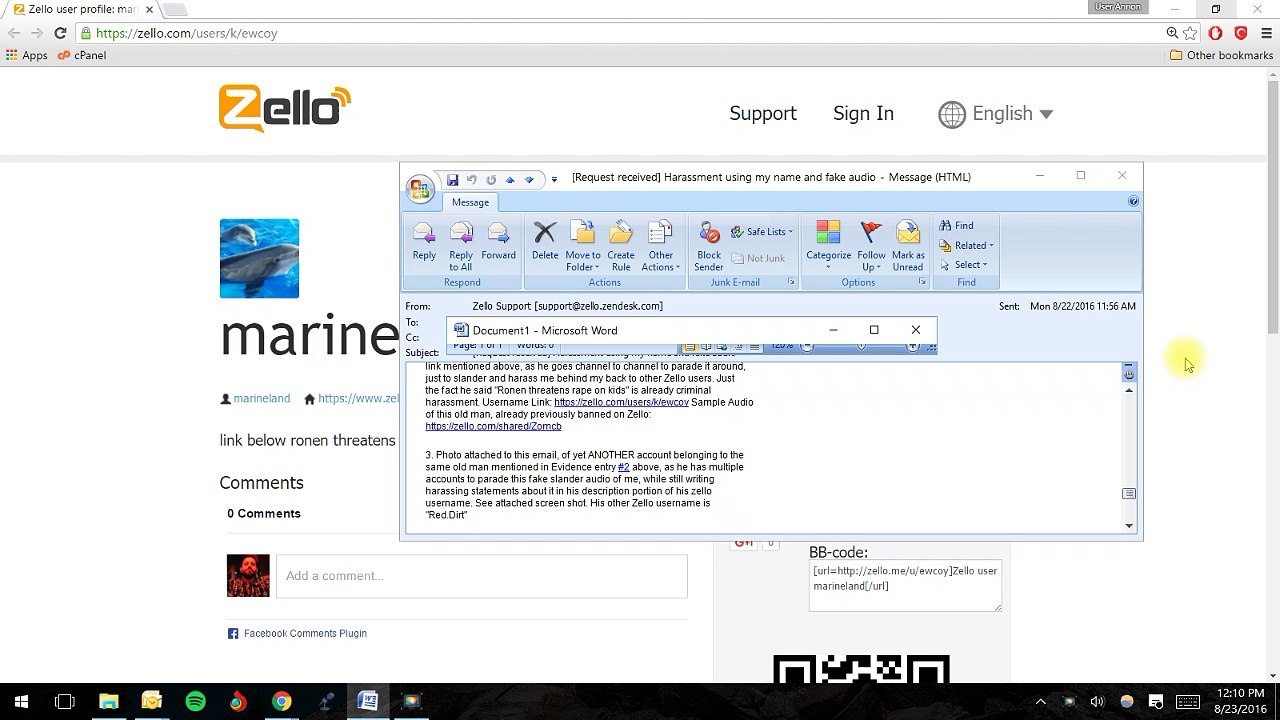The image size is (1280, 720).
Task: Close the Document1 Microsoft Word window
Action: click(x=915, y=330)
